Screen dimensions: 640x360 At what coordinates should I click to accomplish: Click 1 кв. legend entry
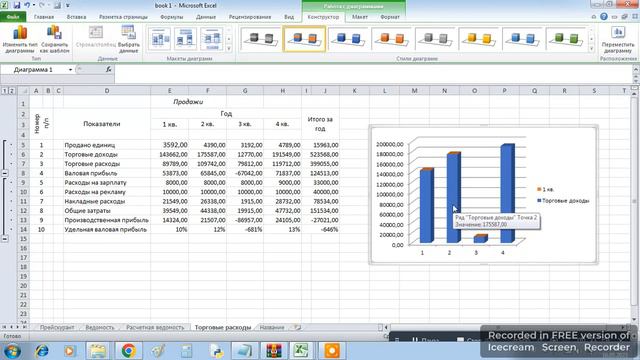click(x=545, y=189)
